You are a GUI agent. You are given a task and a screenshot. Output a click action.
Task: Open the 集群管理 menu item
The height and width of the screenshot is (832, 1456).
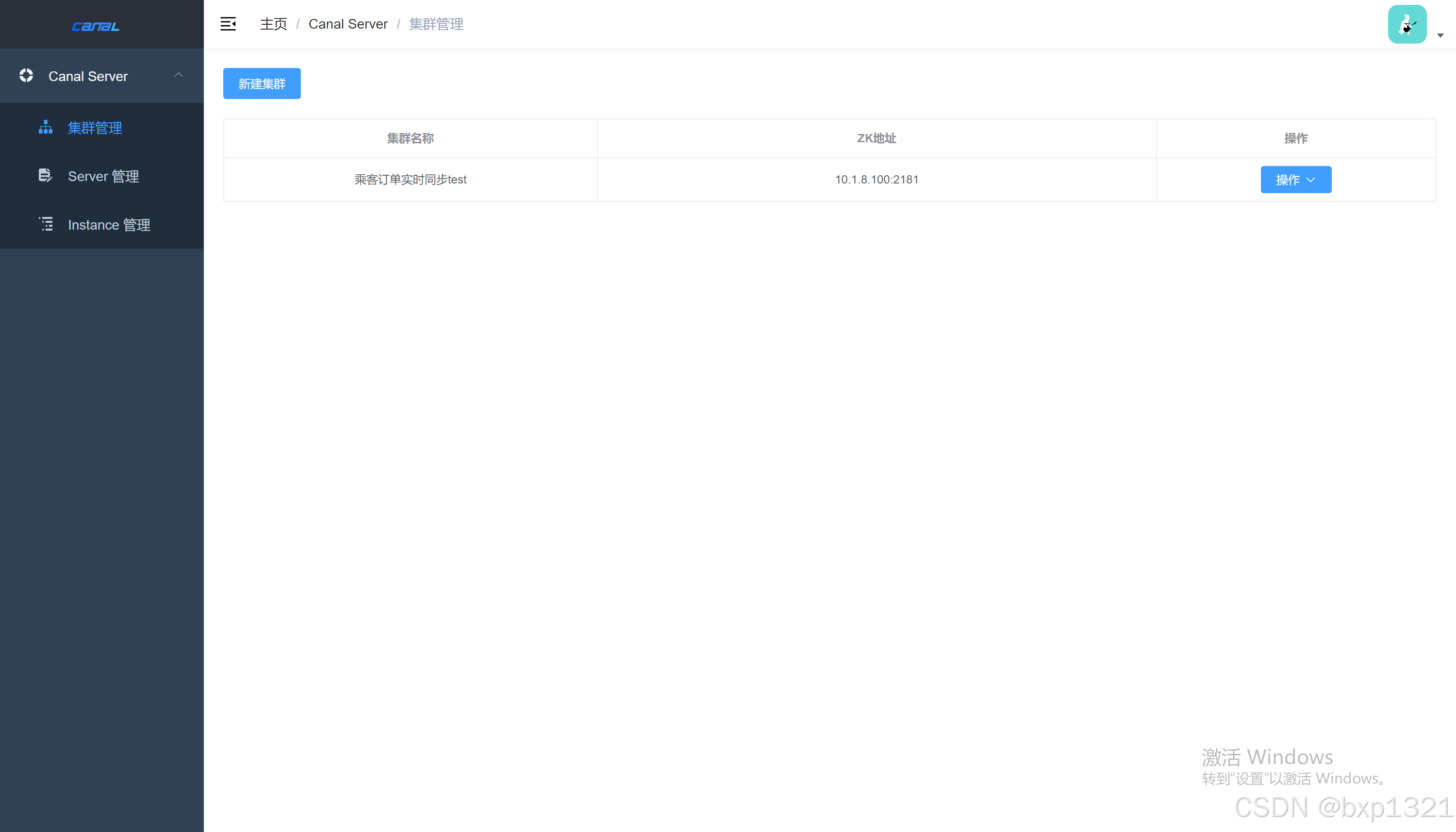(x=95, y=128)
